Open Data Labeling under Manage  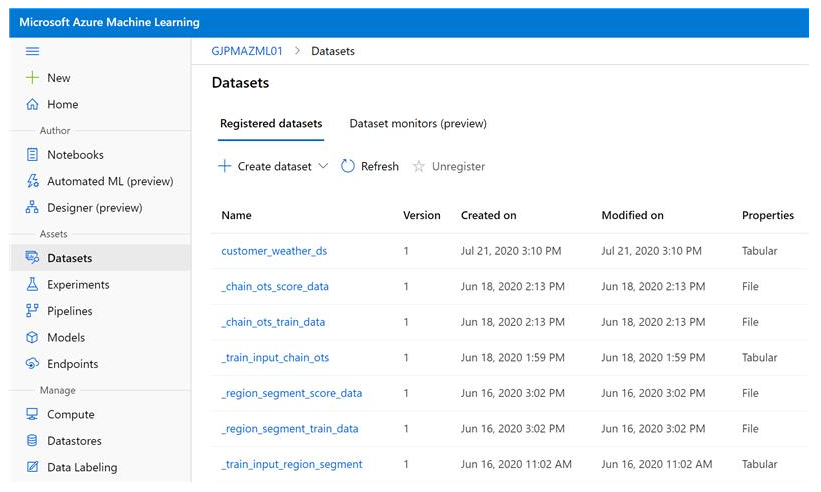[x=82, y=467]
